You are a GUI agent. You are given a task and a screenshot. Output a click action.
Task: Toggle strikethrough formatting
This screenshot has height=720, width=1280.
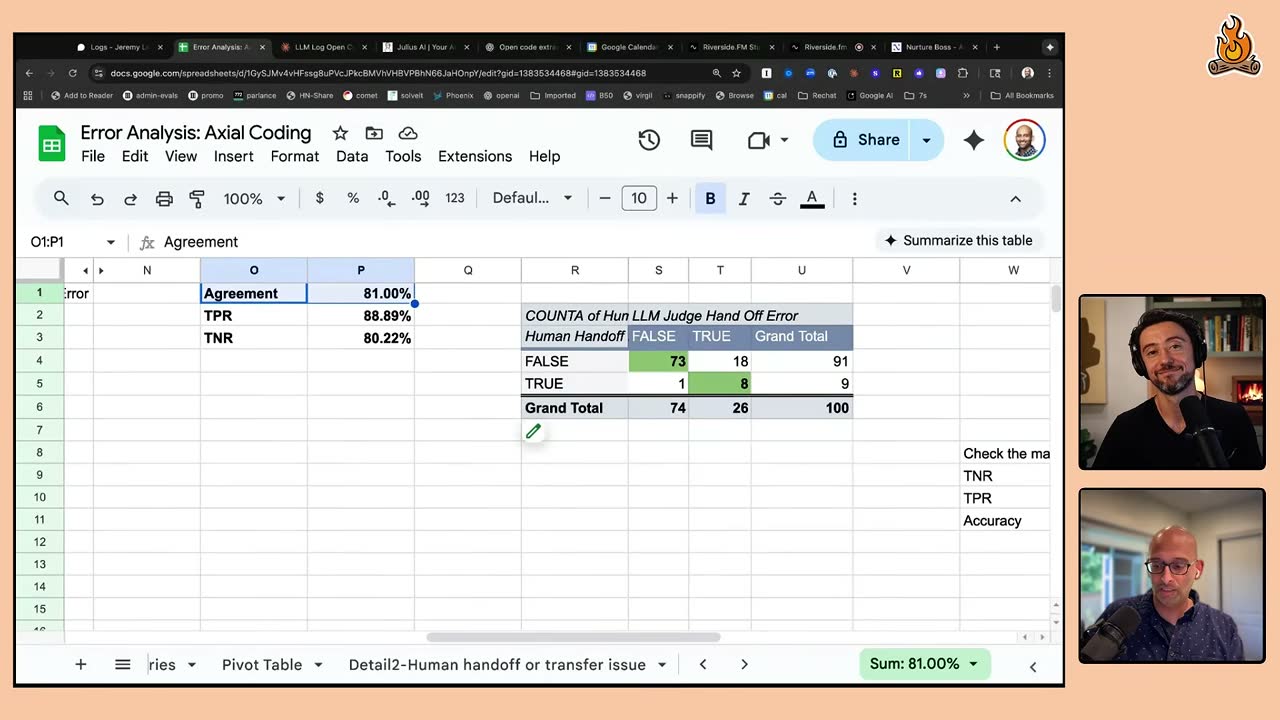pyautogui.click(x=778, y=198)
